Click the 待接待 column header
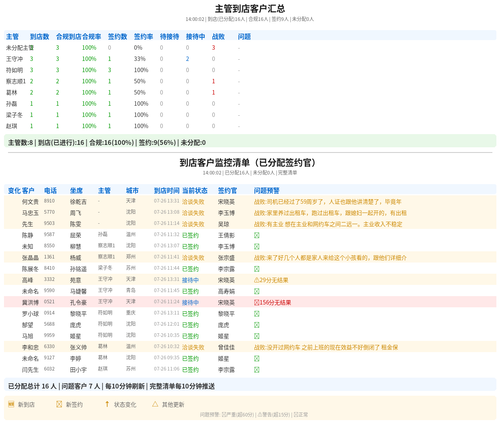 169,37
